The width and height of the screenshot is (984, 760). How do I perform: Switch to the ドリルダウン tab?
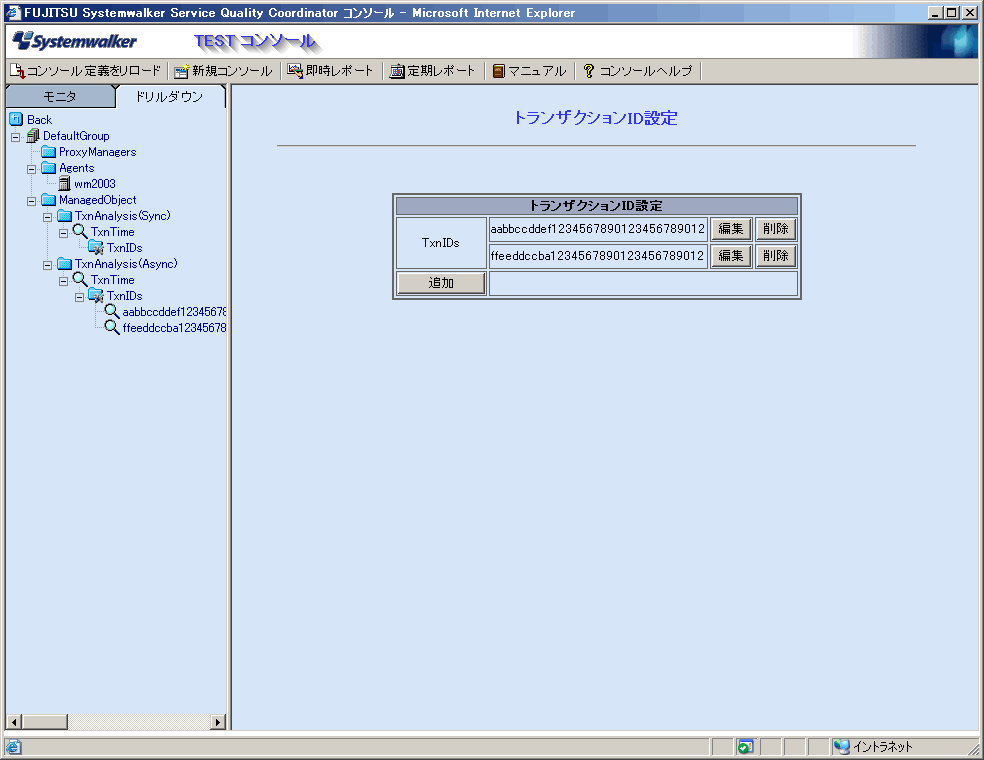point(169,97)
